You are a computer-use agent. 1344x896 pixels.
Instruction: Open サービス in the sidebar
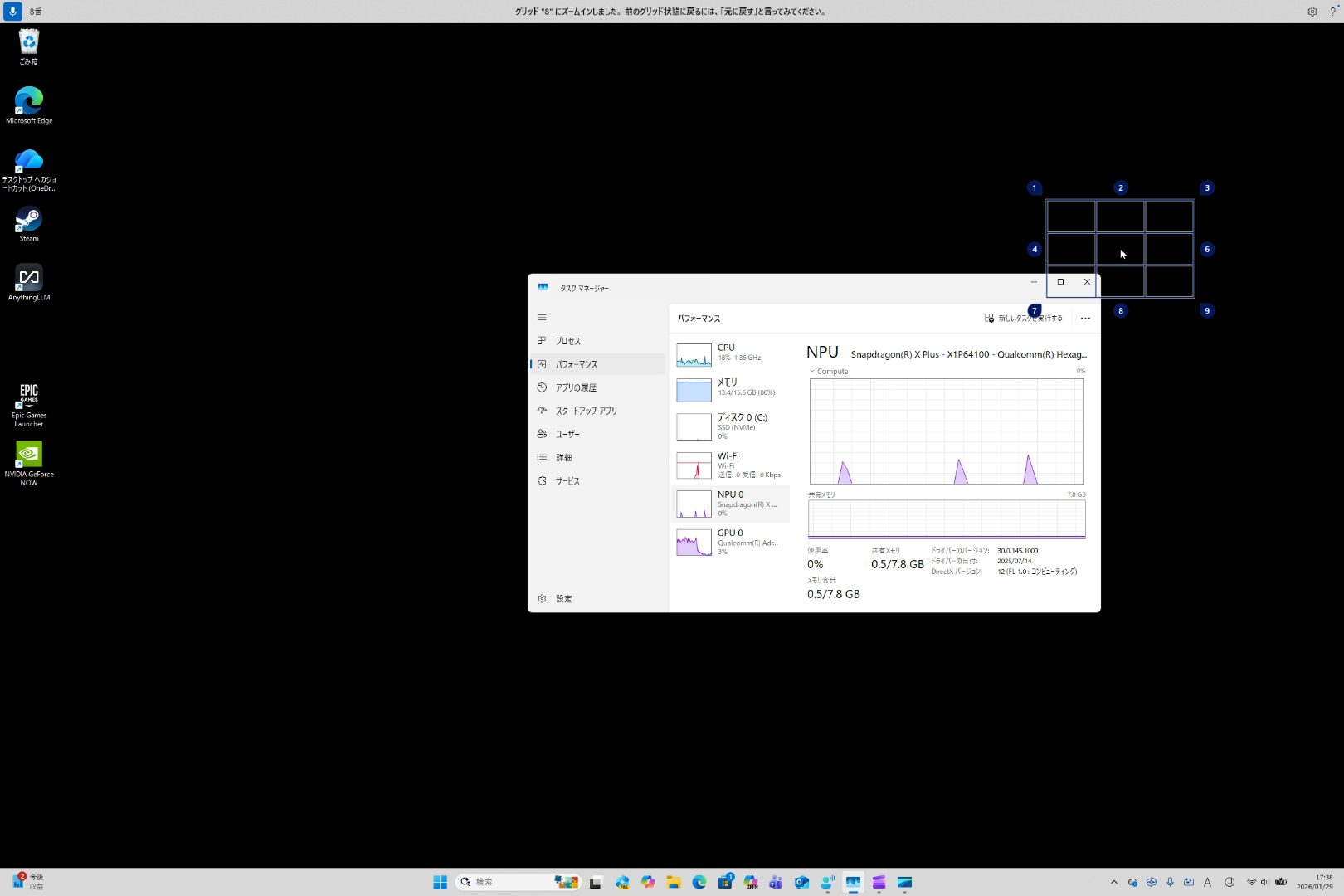[597, 480]
